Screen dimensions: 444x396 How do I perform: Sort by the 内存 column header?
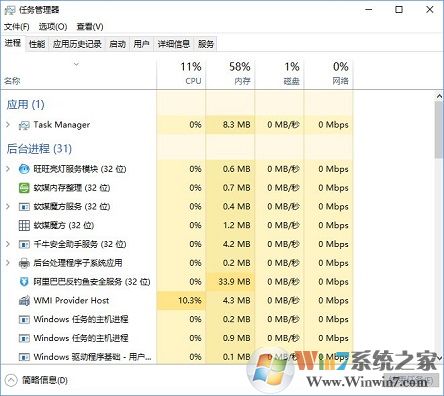coord(230,74)
